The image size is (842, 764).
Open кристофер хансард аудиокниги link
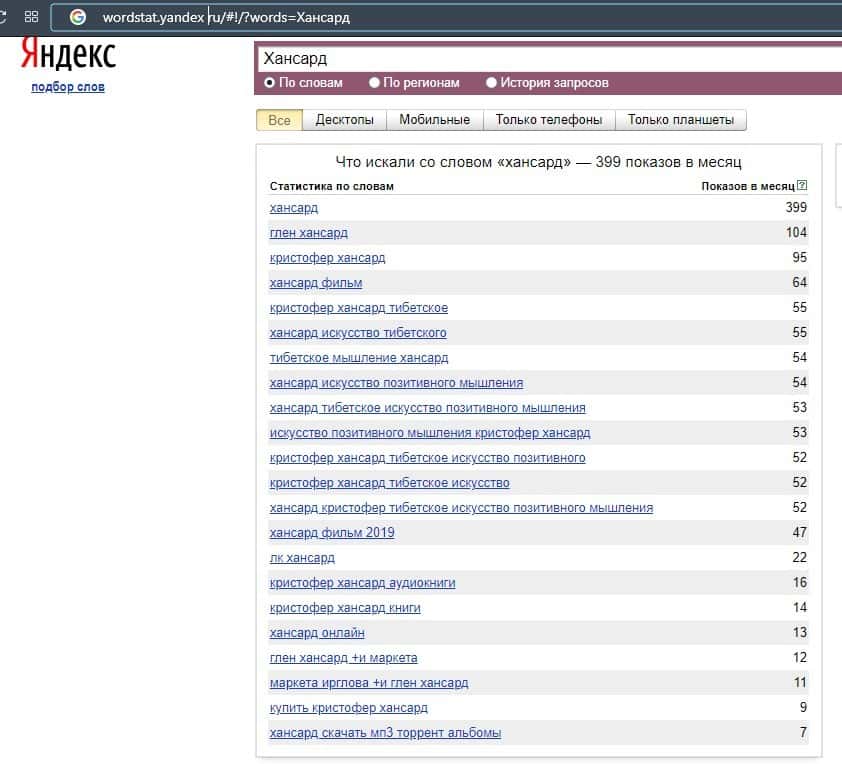362,583
